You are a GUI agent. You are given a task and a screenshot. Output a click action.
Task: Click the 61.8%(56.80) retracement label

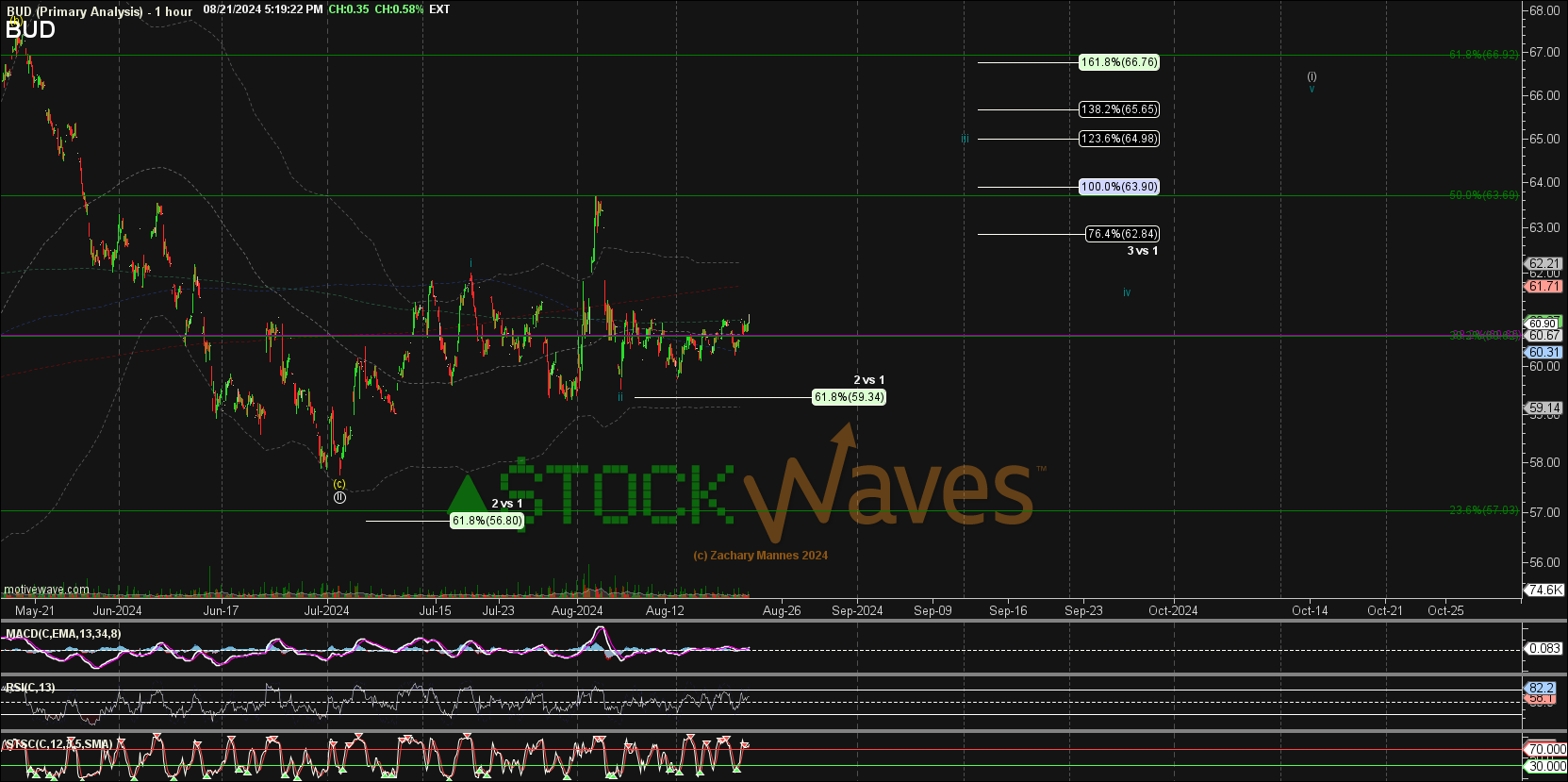coord(487,521)
